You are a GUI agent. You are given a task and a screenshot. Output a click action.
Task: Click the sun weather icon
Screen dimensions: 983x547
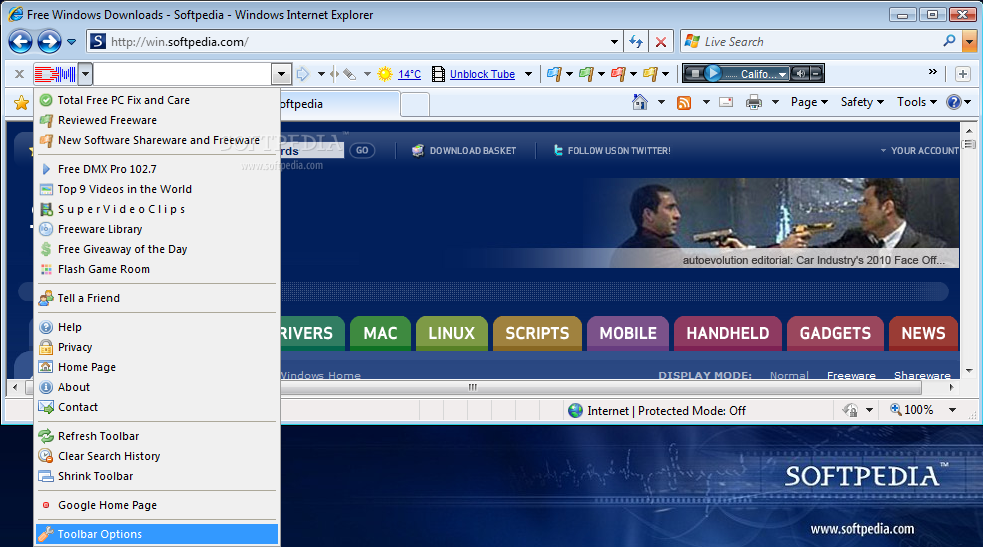click(x=385, y=74)
